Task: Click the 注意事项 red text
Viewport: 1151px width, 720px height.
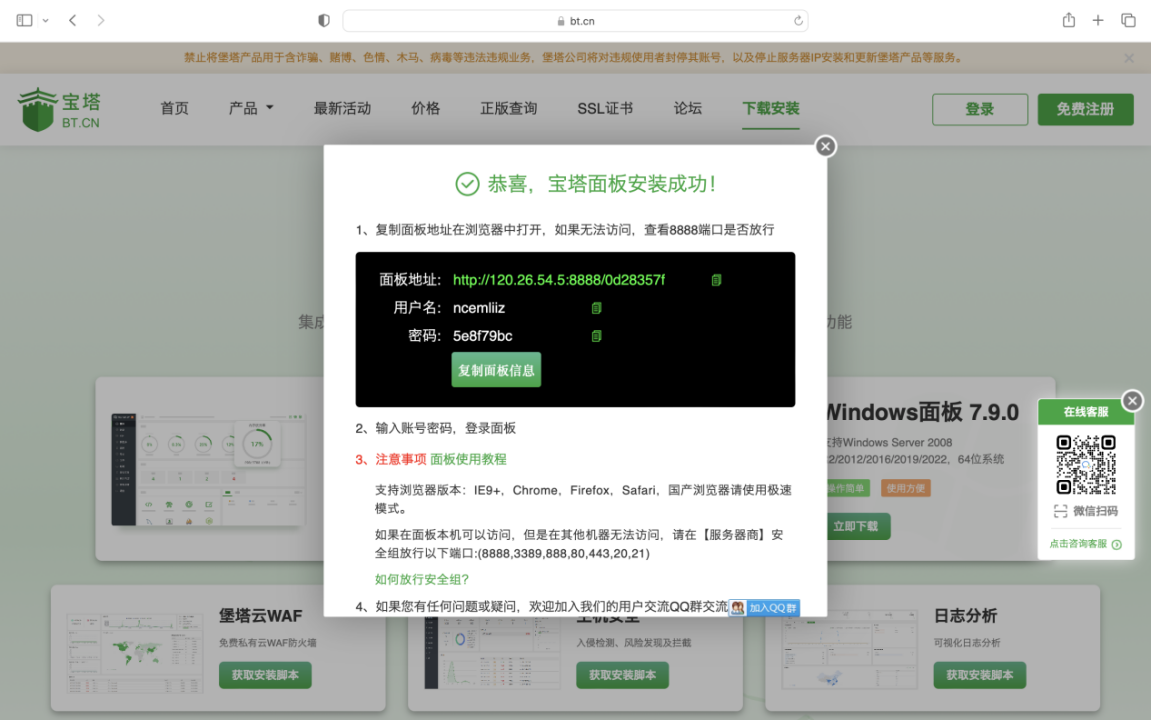Action: pos(401,459)
